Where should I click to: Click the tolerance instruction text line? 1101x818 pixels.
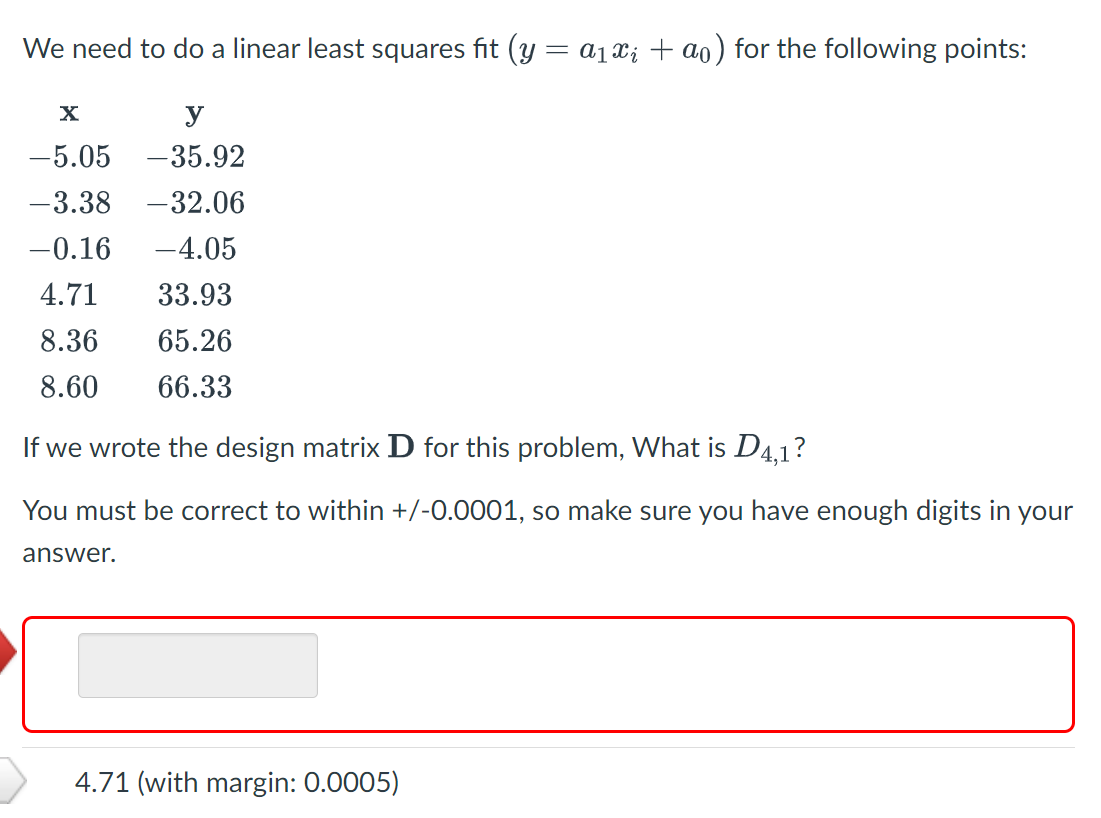548,511
